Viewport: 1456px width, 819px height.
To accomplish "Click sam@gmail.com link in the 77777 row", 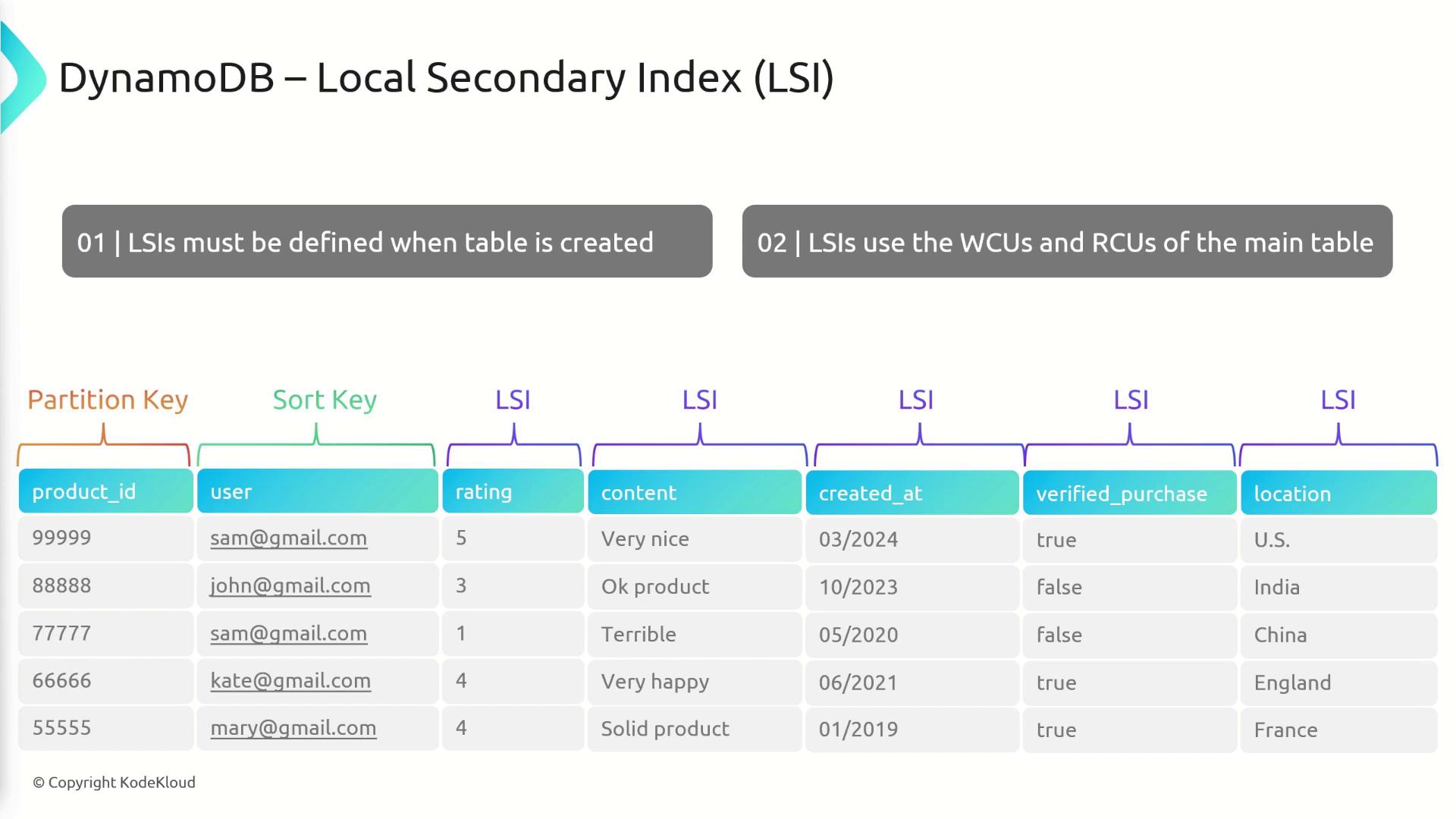I will click(288, 634).
